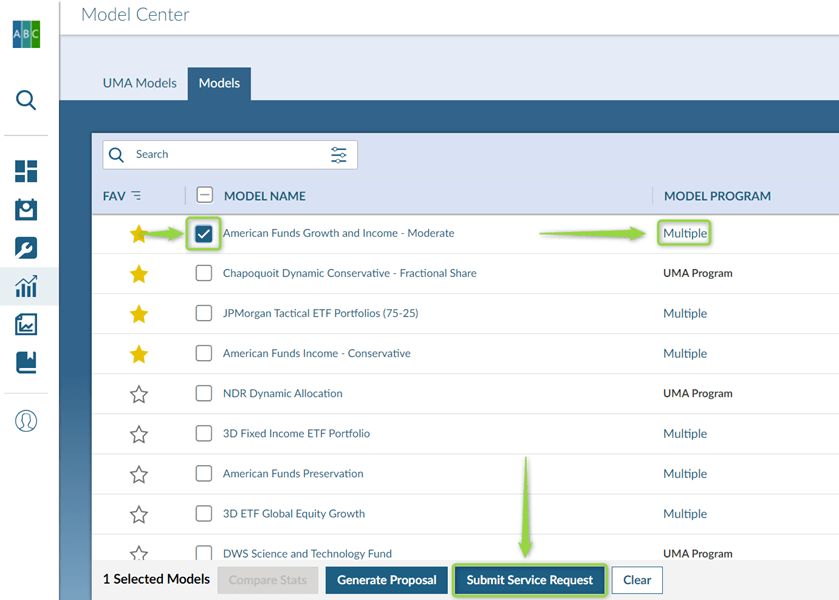Open the line chart report sidebar icon

tap(26, 325)
